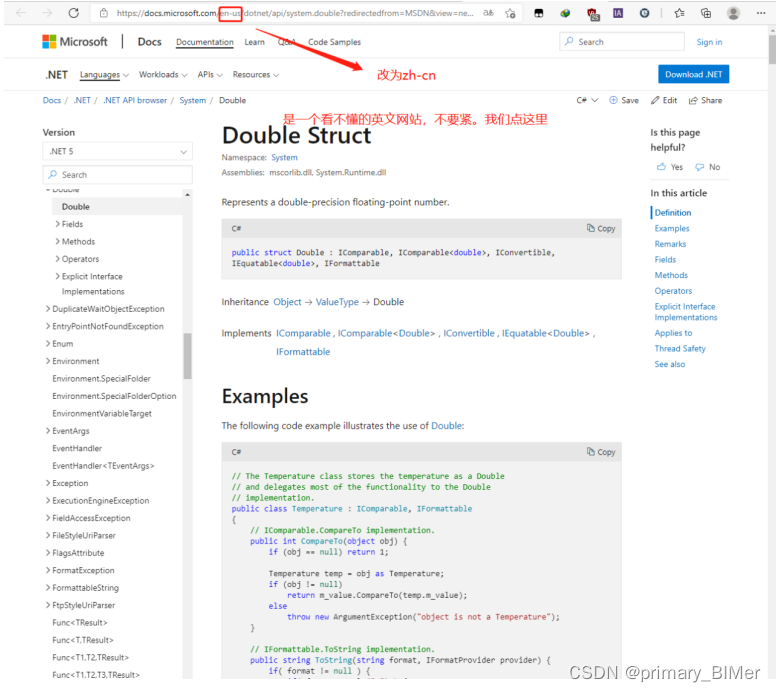
Task: Jump to Remarks in article navigation
Action: 670,244
